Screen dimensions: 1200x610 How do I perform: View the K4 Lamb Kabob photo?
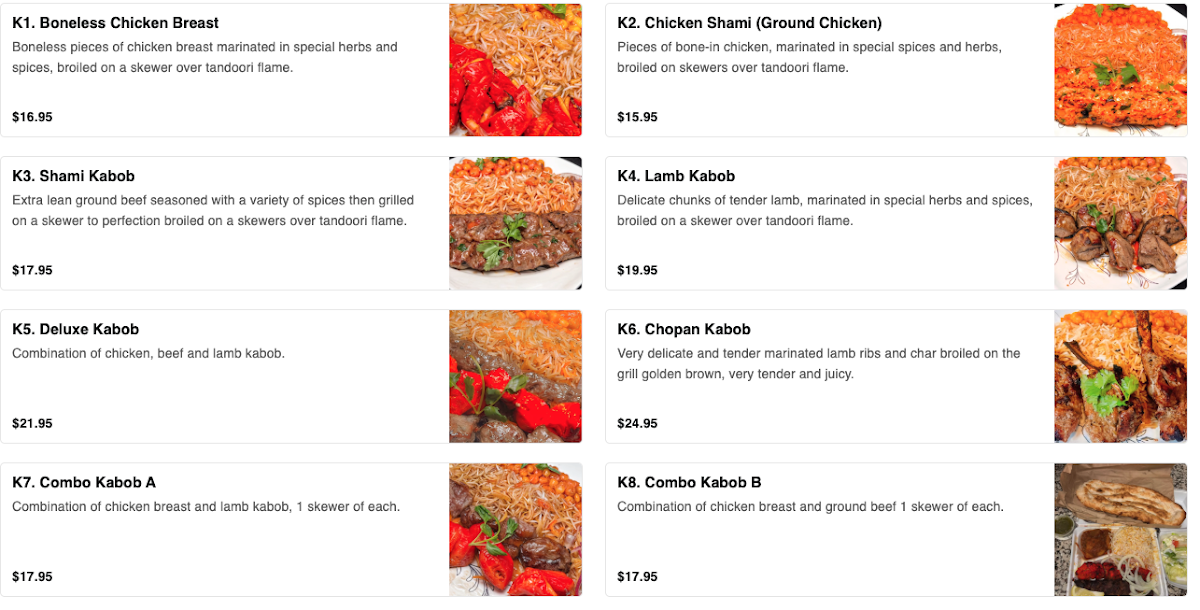point(1120,223)
